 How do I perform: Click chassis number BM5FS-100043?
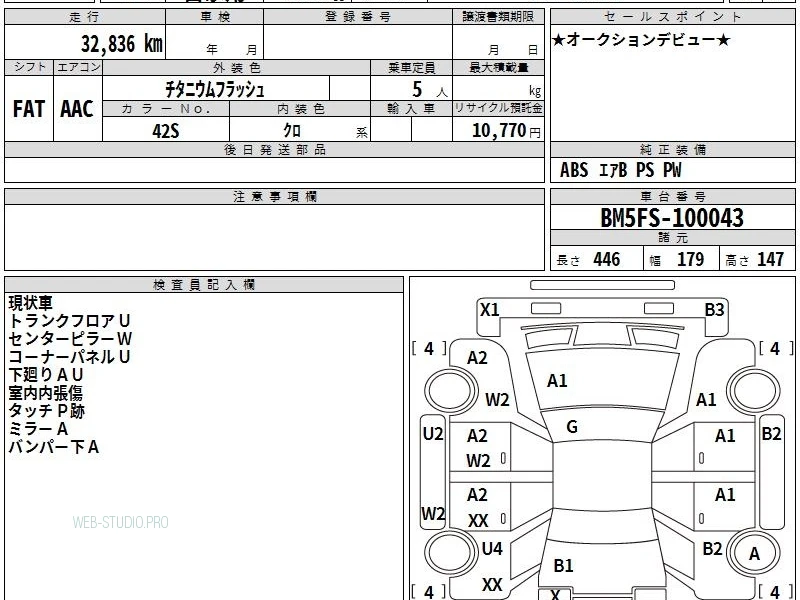pyautogui.click(x=672, y=218)
